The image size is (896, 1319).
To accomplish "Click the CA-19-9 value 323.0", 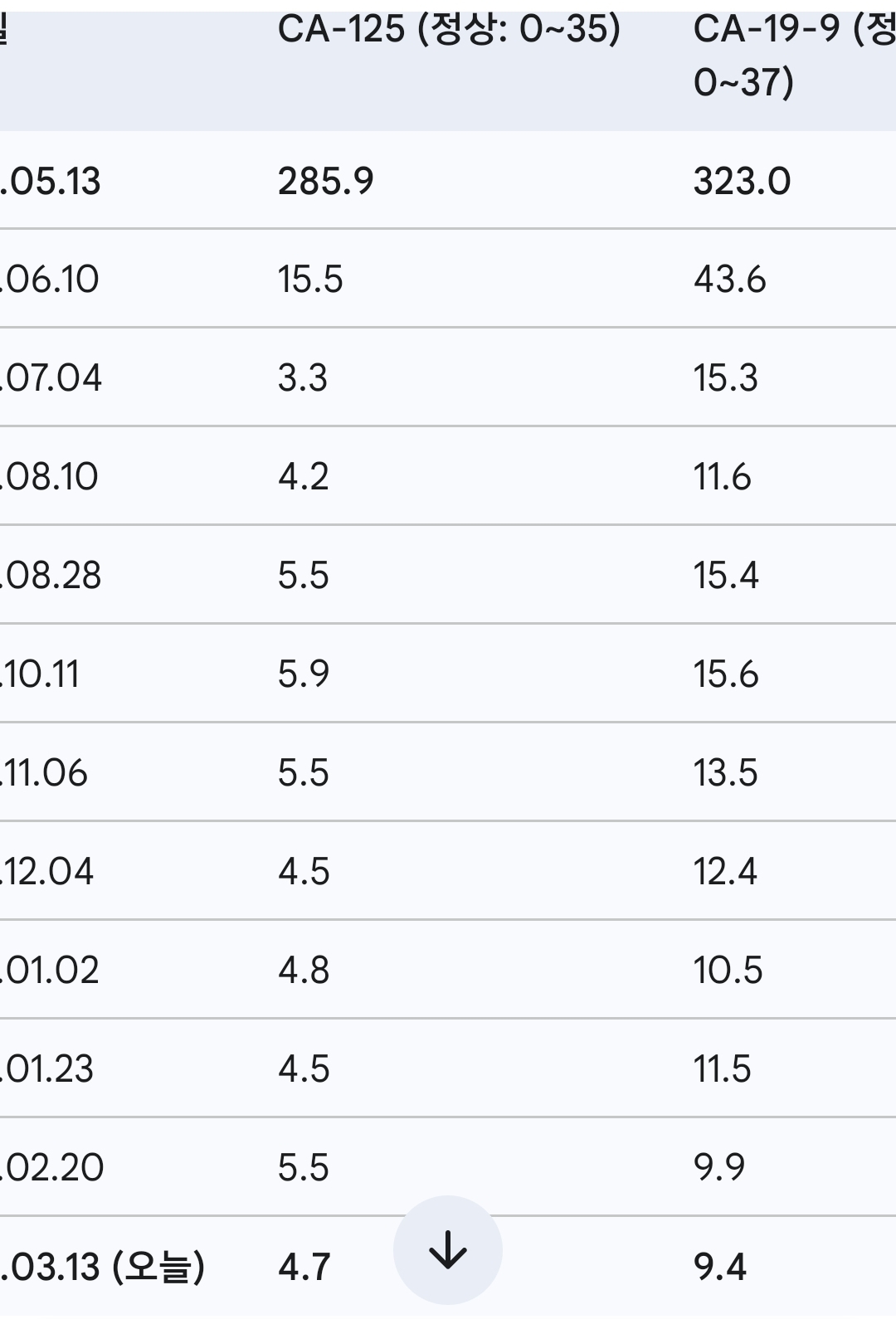I will click(x=743, y=181).
